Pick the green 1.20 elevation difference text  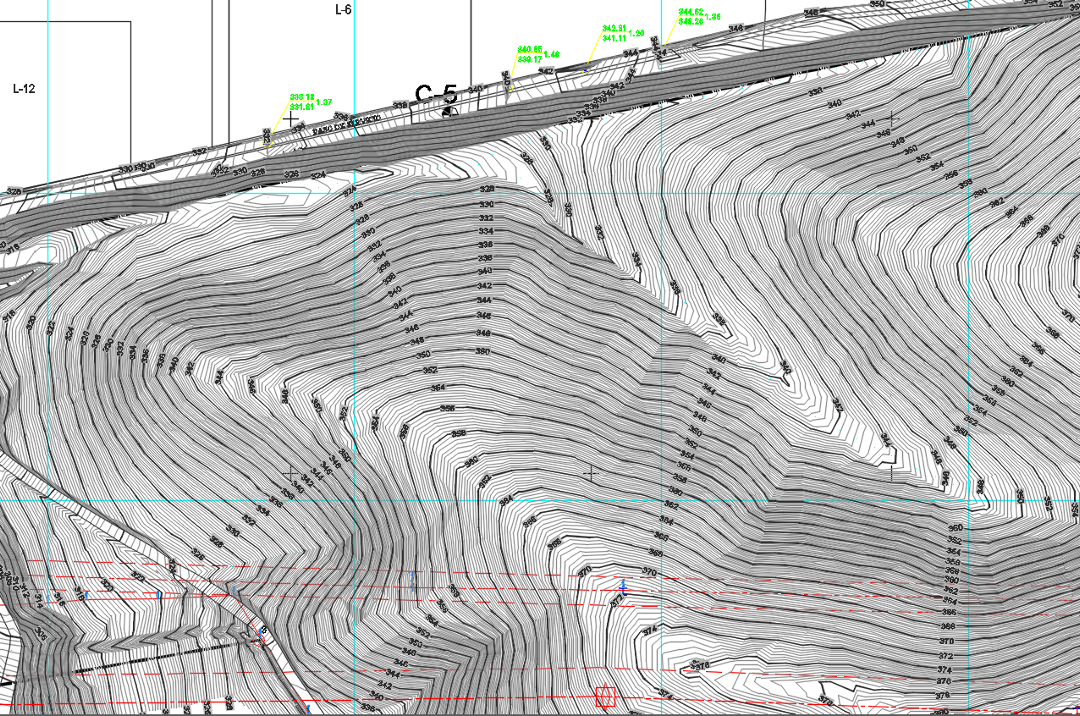(637, 33)
